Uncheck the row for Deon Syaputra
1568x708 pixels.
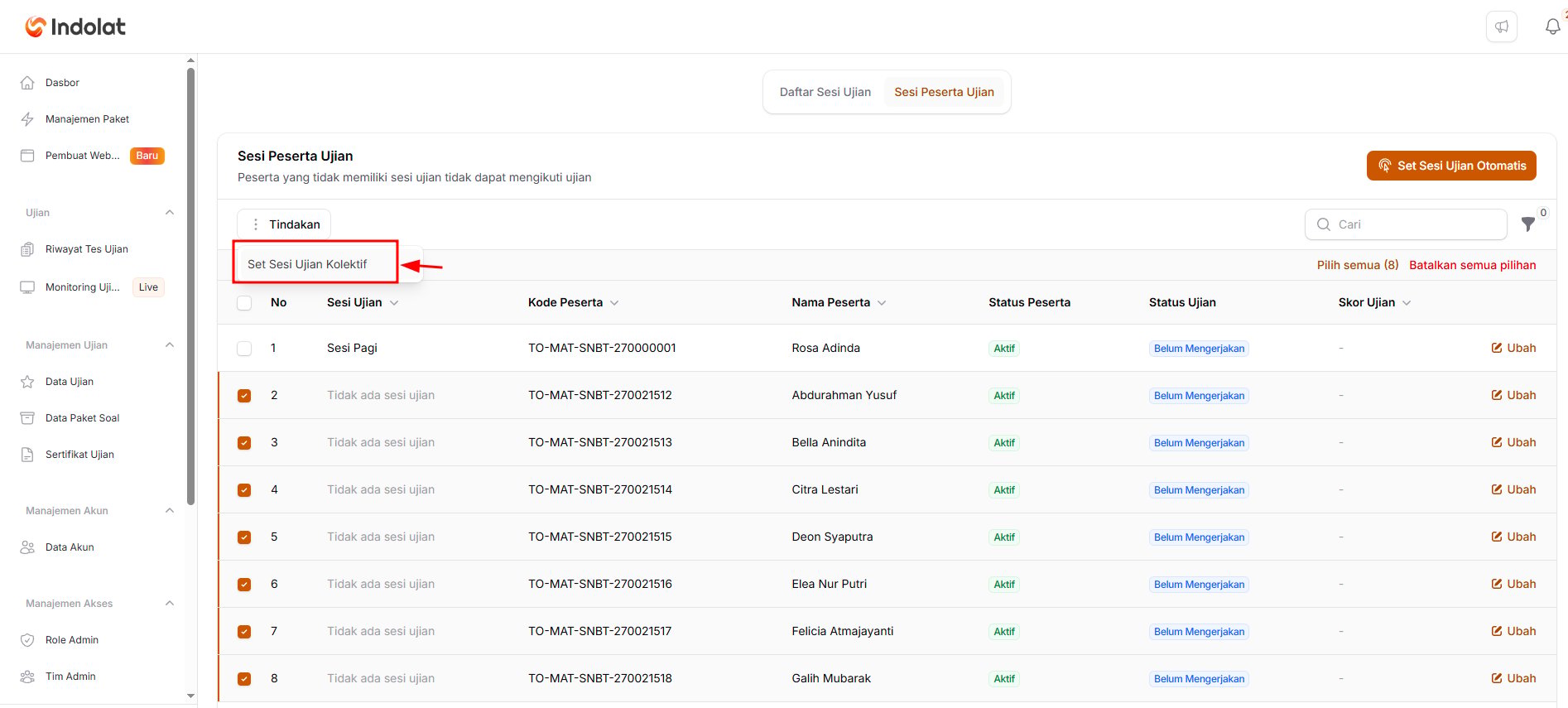[x=244, y=537]
